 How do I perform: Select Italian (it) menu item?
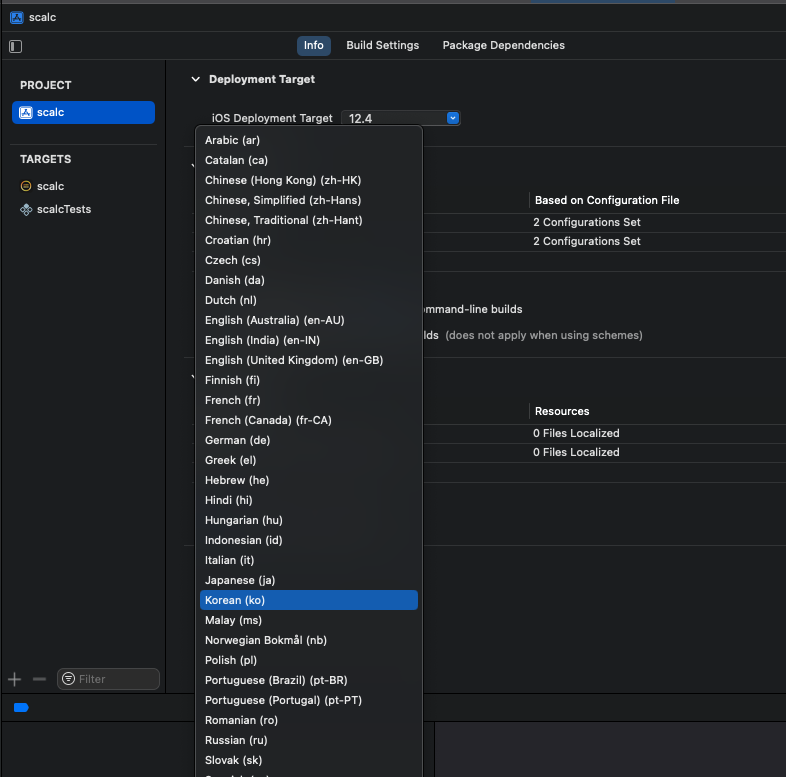point(309,560)
